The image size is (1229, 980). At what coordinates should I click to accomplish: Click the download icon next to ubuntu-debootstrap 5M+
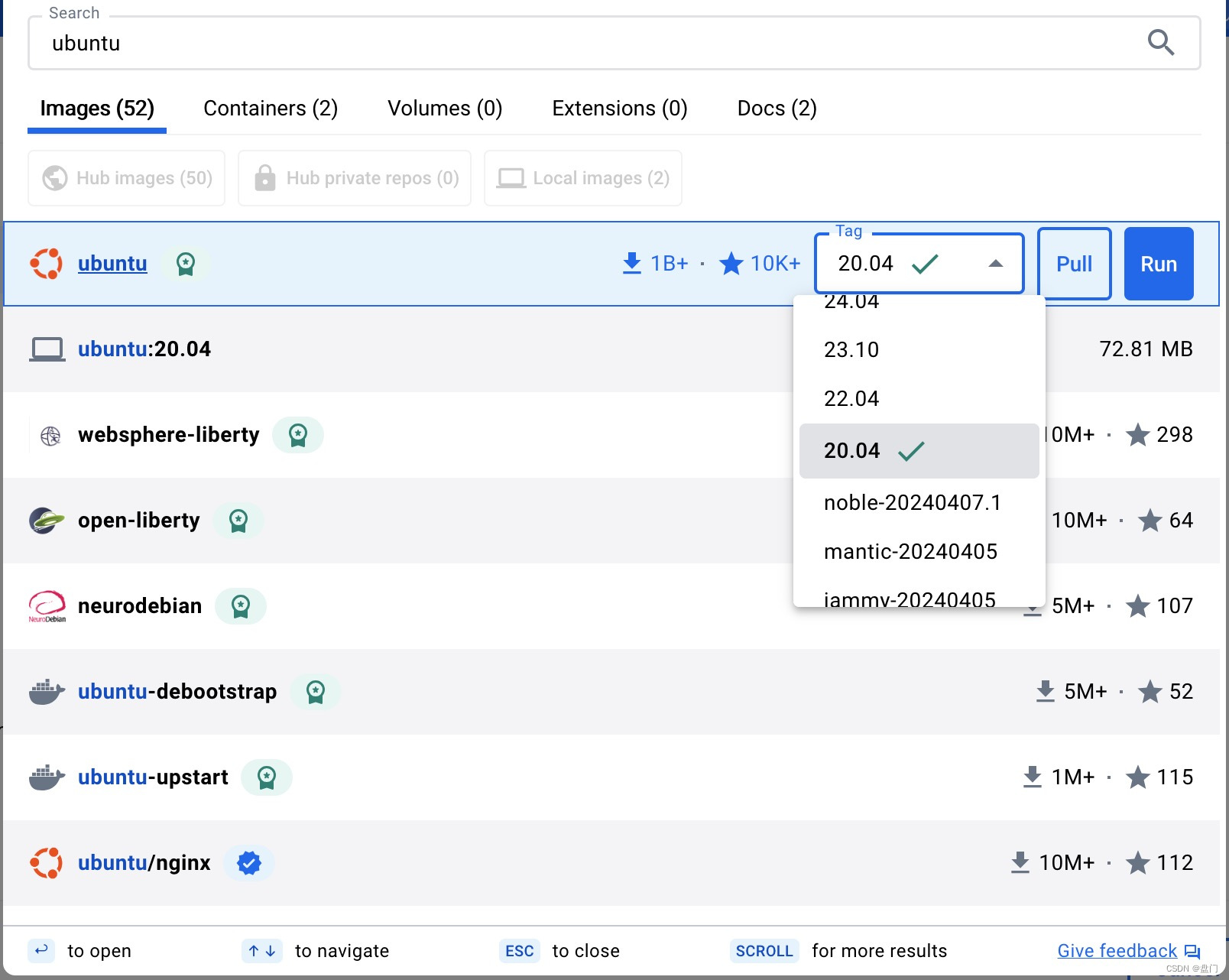(x=1046, y=692)
